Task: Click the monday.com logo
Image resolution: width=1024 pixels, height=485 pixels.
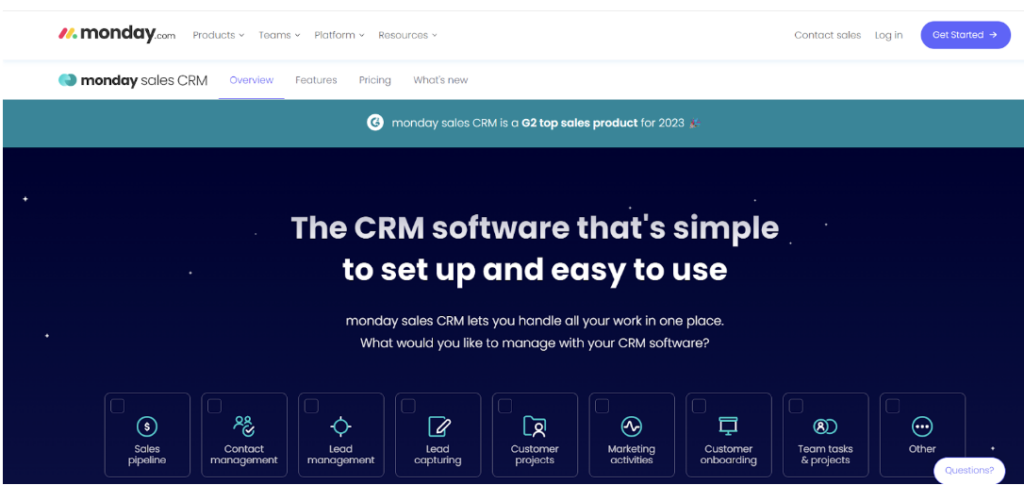Action: (x=116, y=34)
